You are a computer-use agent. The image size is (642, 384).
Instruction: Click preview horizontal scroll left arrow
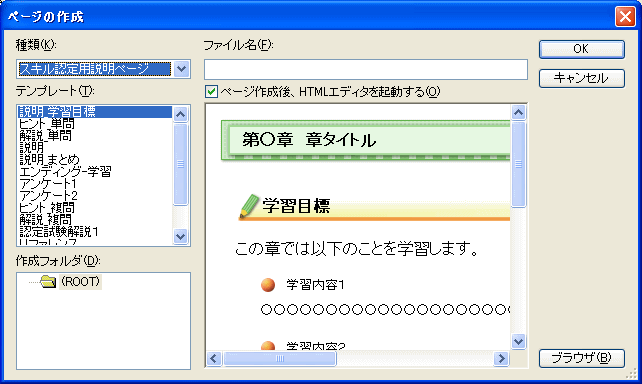214,359
